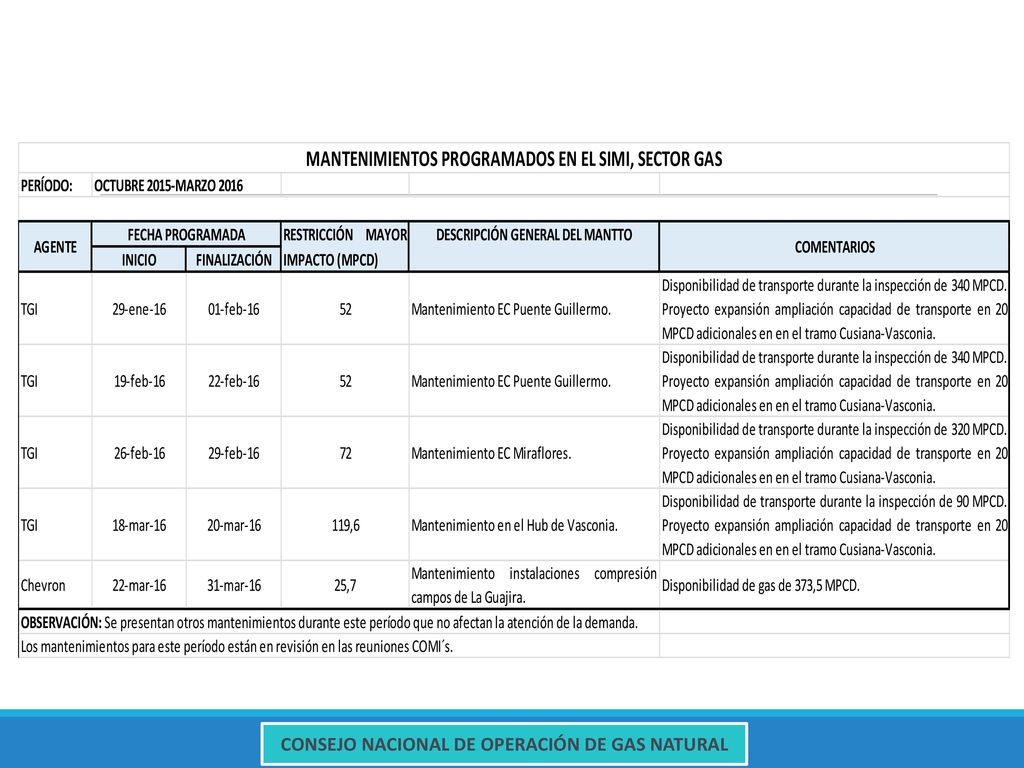Click the FECHA PROGRAMADA header

pyautogui.click(x=186, y=234)
